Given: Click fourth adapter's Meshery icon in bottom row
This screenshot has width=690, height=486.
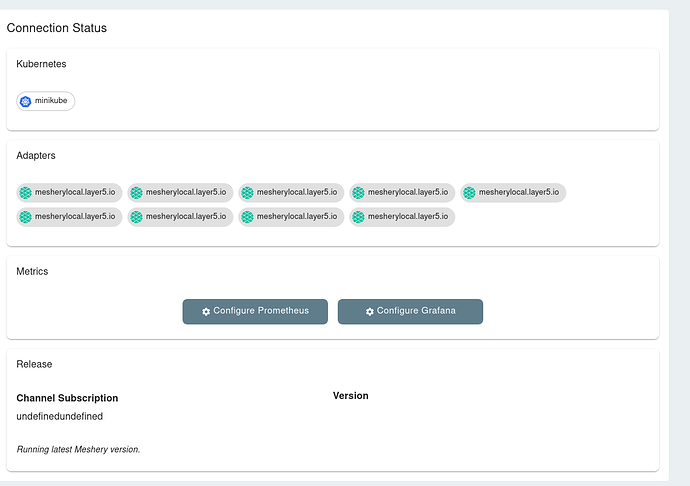Looking at the screenshot, I should pyautogui.click(x=358, y=217).
